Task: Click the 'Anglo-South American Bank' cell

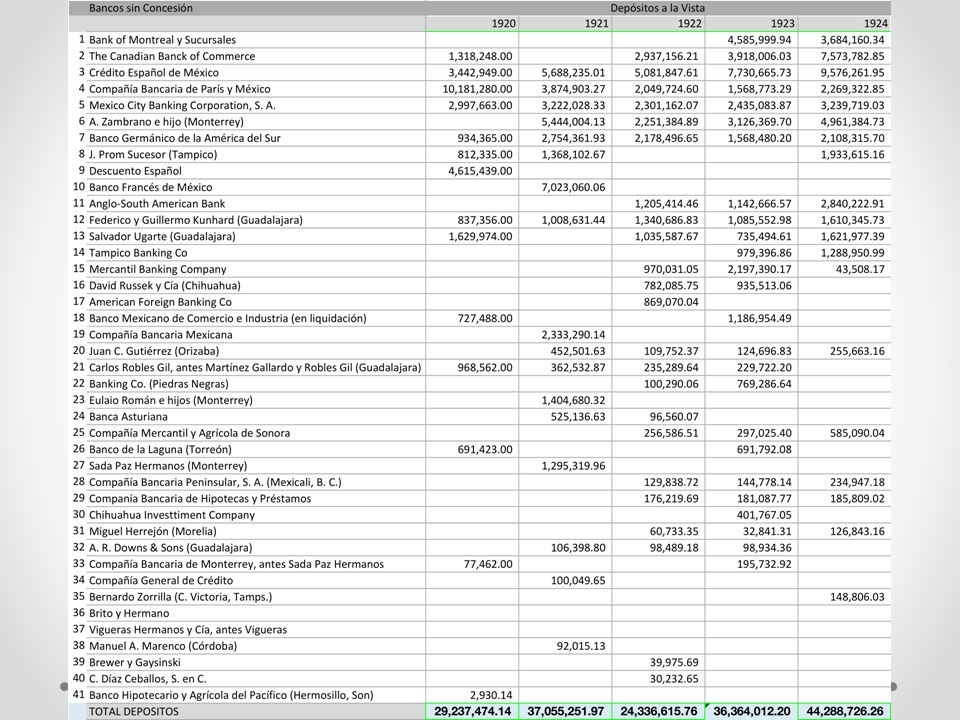Action: pos(256,203)
